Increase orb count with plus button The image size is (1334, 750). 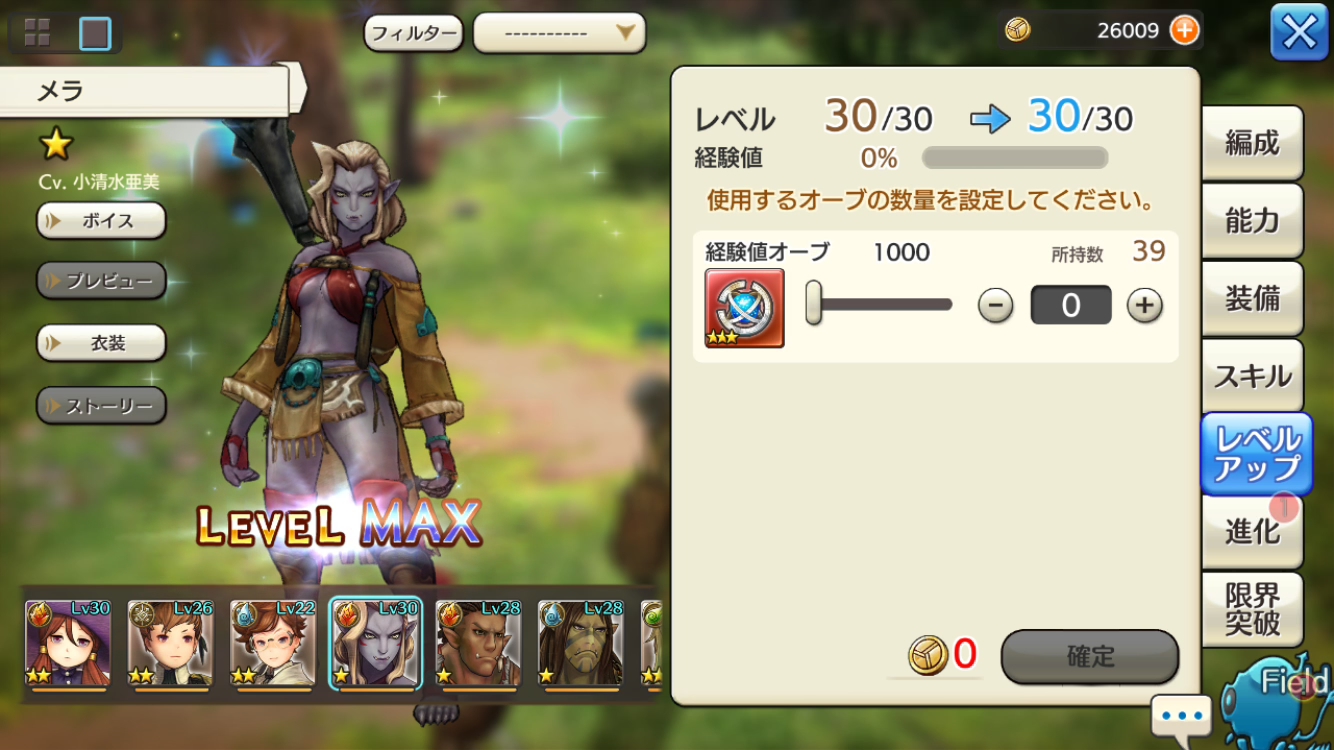pyautogui.click(x=1145, y=306)
